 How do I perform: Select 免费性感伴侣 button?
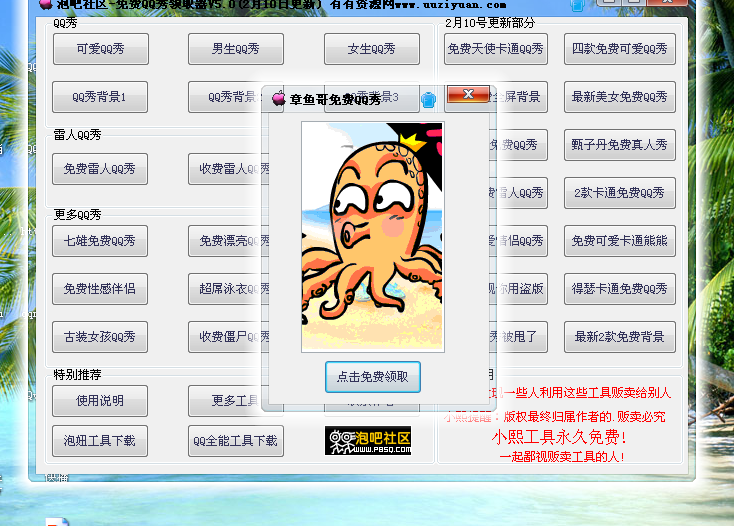(x=100, y=289)
